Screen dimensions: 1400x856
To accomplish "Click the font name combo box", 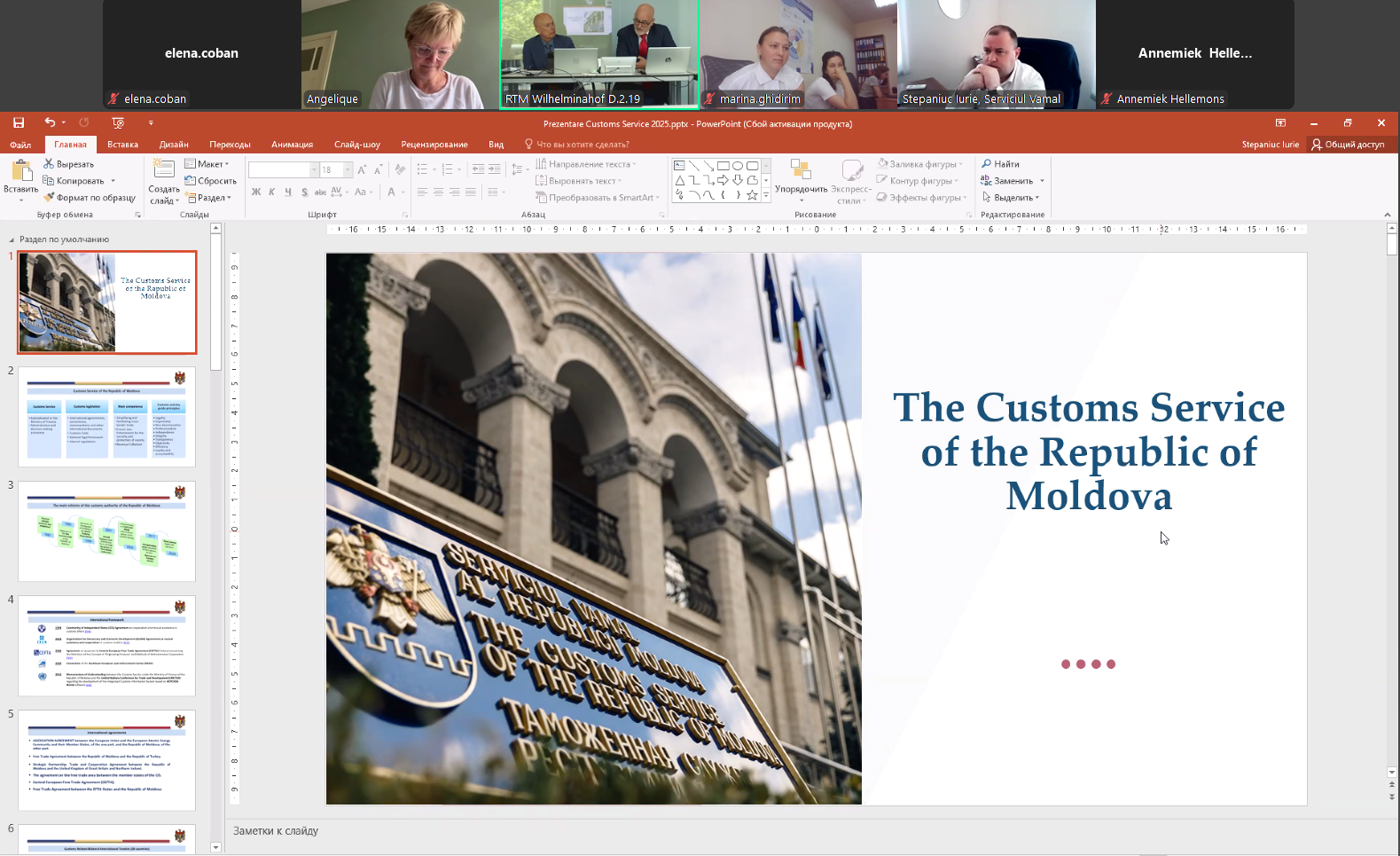I will (283, 169).
